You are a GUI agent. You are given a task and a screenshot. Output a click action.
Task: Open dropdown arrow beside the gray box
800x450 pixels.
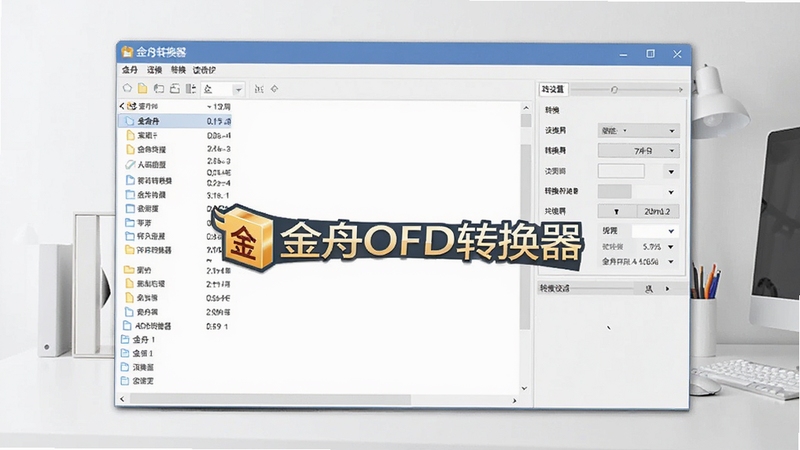pos(671,192)
